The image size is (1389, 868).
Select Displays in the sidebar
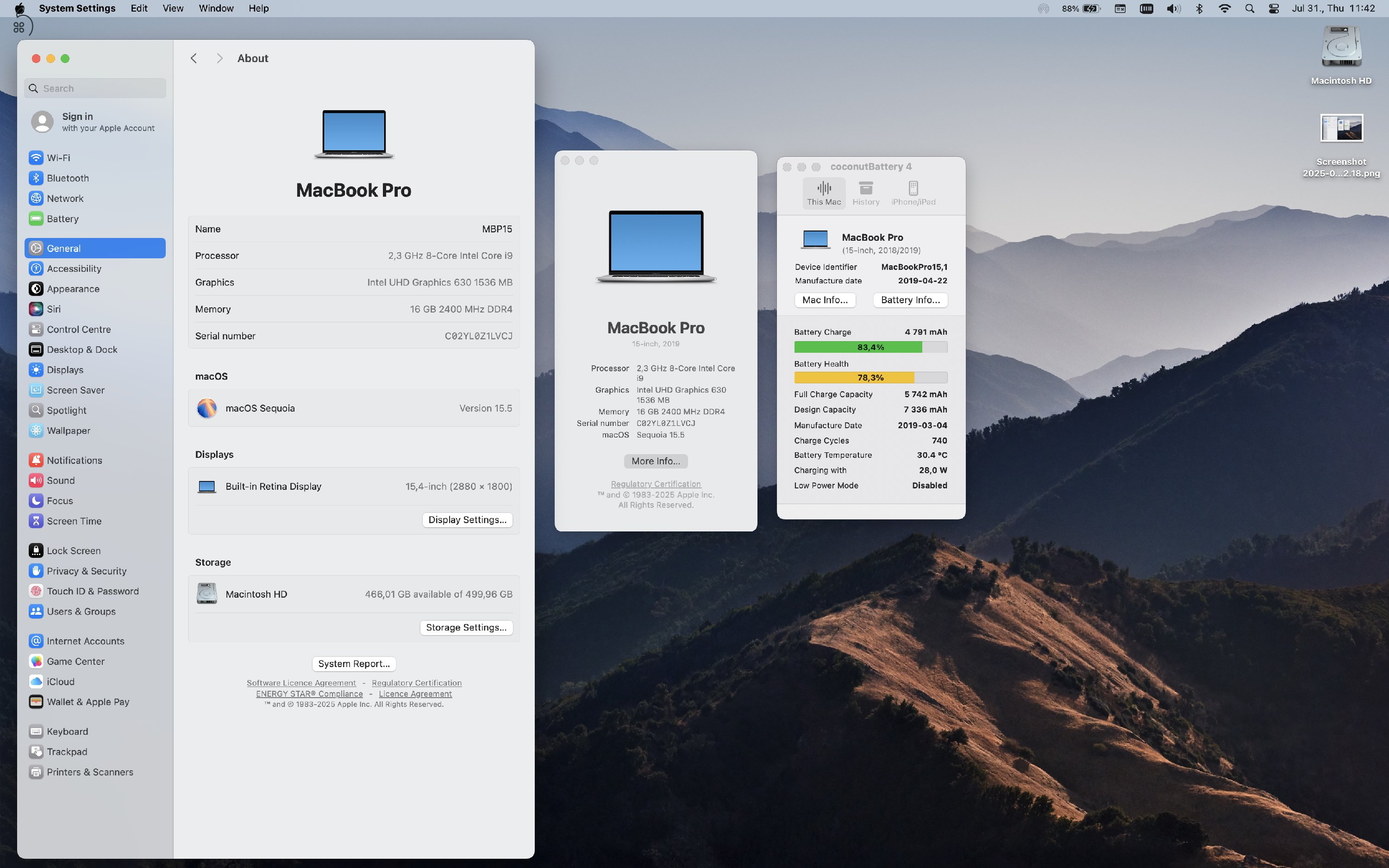click(x=95, y=370)
